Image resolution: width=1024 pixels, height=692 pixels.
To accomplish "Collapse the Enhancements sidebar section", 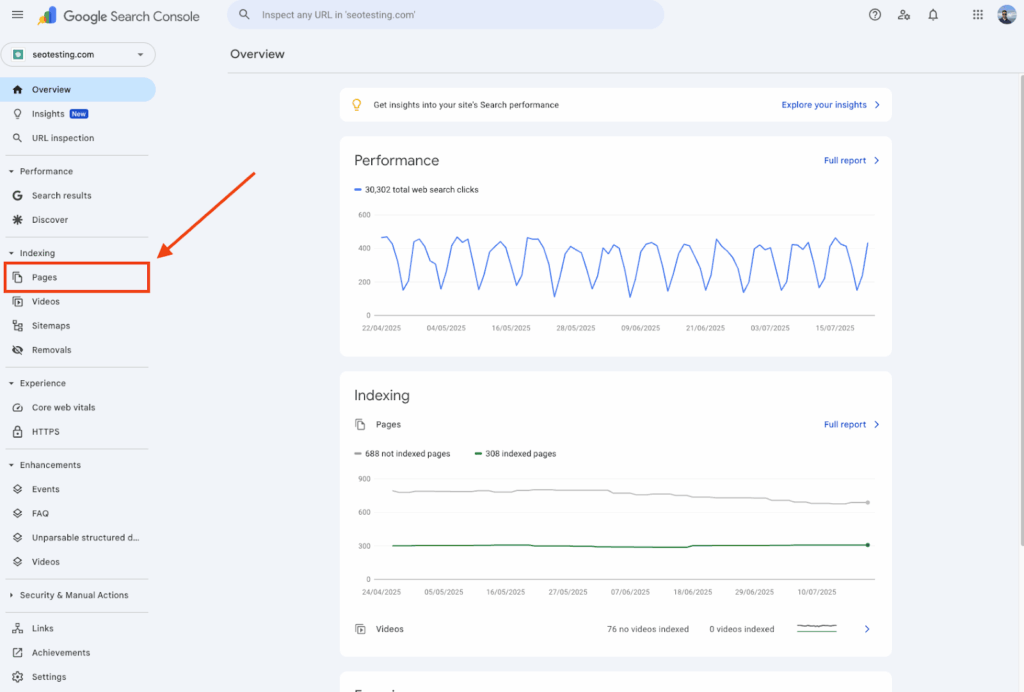I will pos(11,465).
